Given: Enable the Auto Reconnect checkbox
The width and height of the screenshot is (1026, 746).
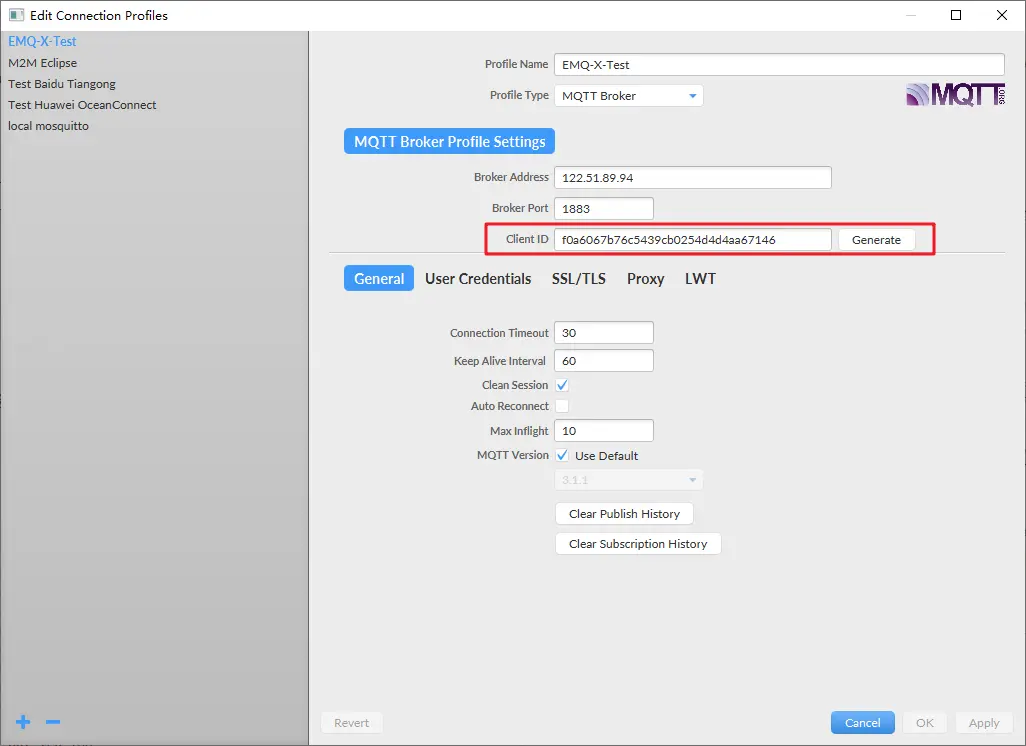Looking at the screenshot, I should tap(562, 406).
